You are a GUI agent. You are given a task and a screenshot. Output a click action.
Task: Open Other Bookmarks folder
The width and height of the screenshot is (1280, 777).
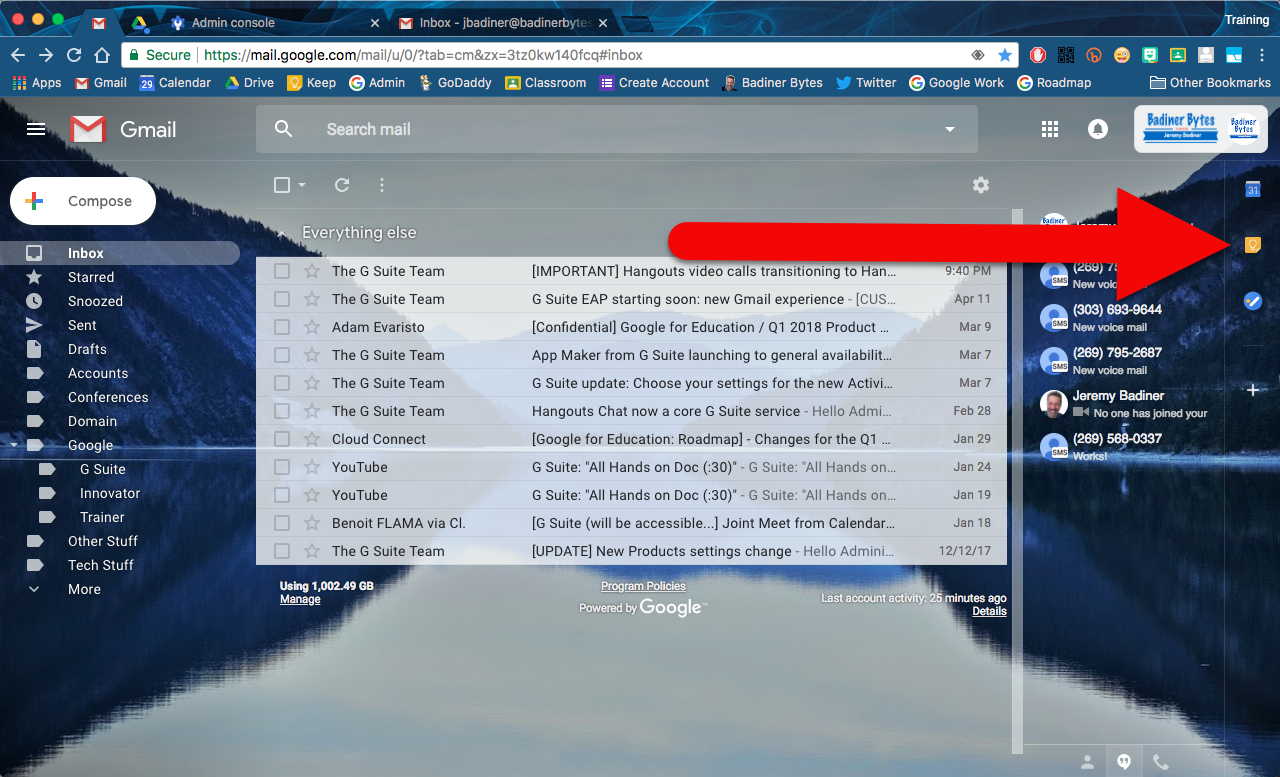(x=1210, y=83)
